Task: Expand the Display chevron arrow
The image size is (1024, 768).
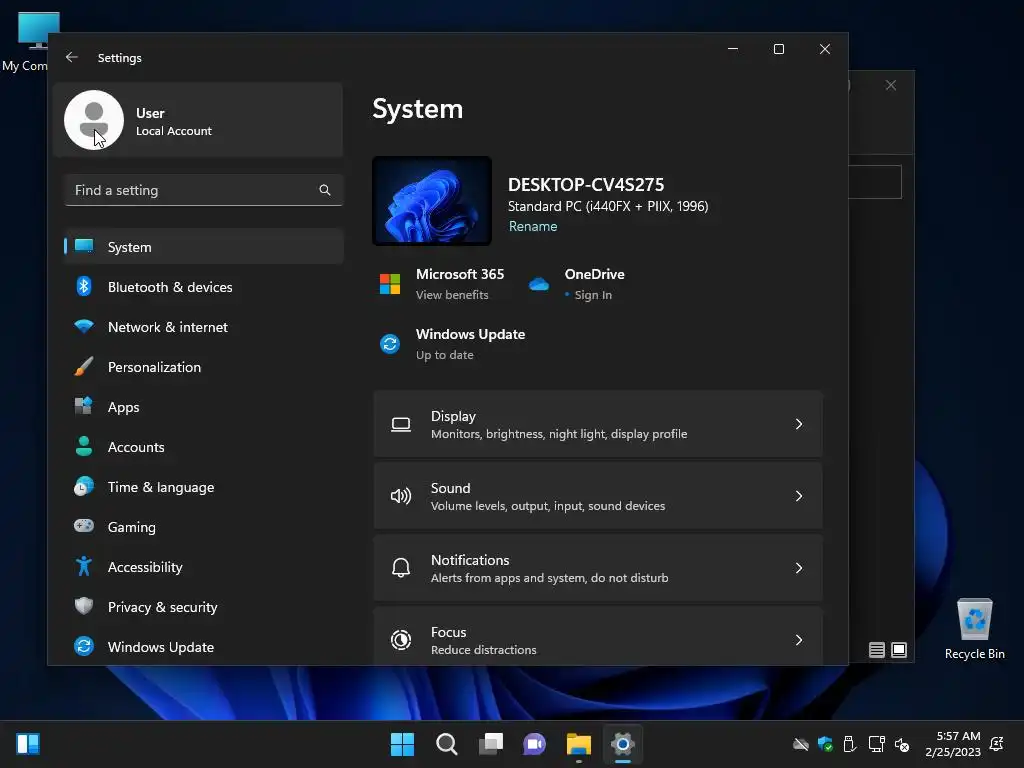Action: [x=799, y=424]
